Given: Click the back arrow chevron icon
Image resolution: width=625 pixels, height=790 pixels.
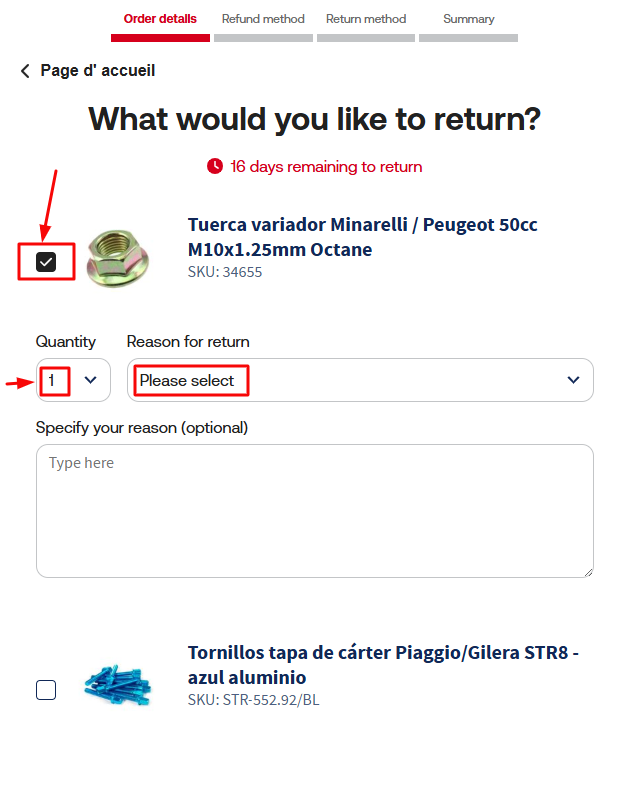Looking at the screenshot, I should [x=25, y=71].
